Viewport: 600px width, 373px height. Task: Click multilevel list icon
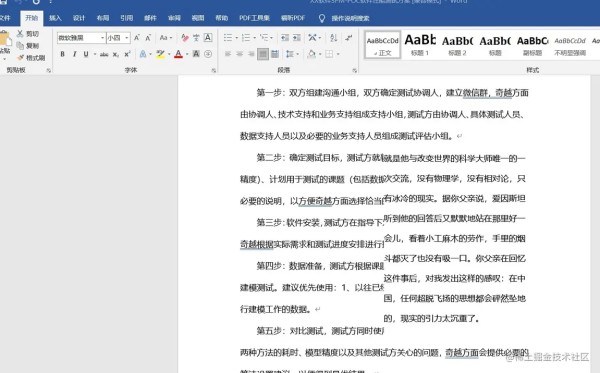pos(264,37)
